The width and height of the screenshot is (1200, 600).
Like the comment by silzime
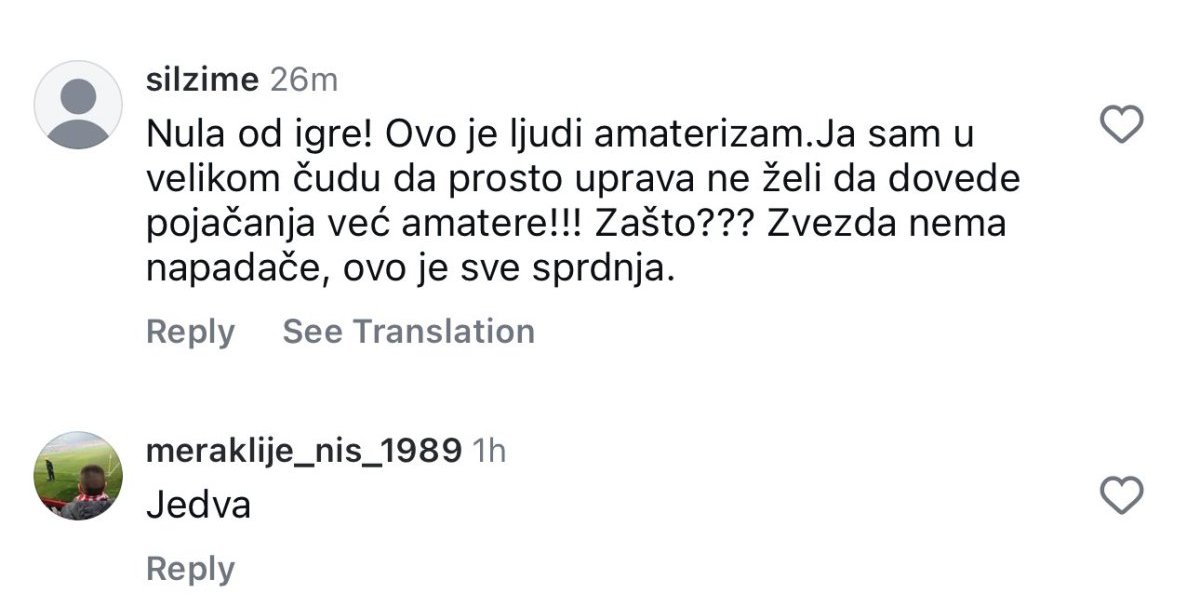point(1120,125)
